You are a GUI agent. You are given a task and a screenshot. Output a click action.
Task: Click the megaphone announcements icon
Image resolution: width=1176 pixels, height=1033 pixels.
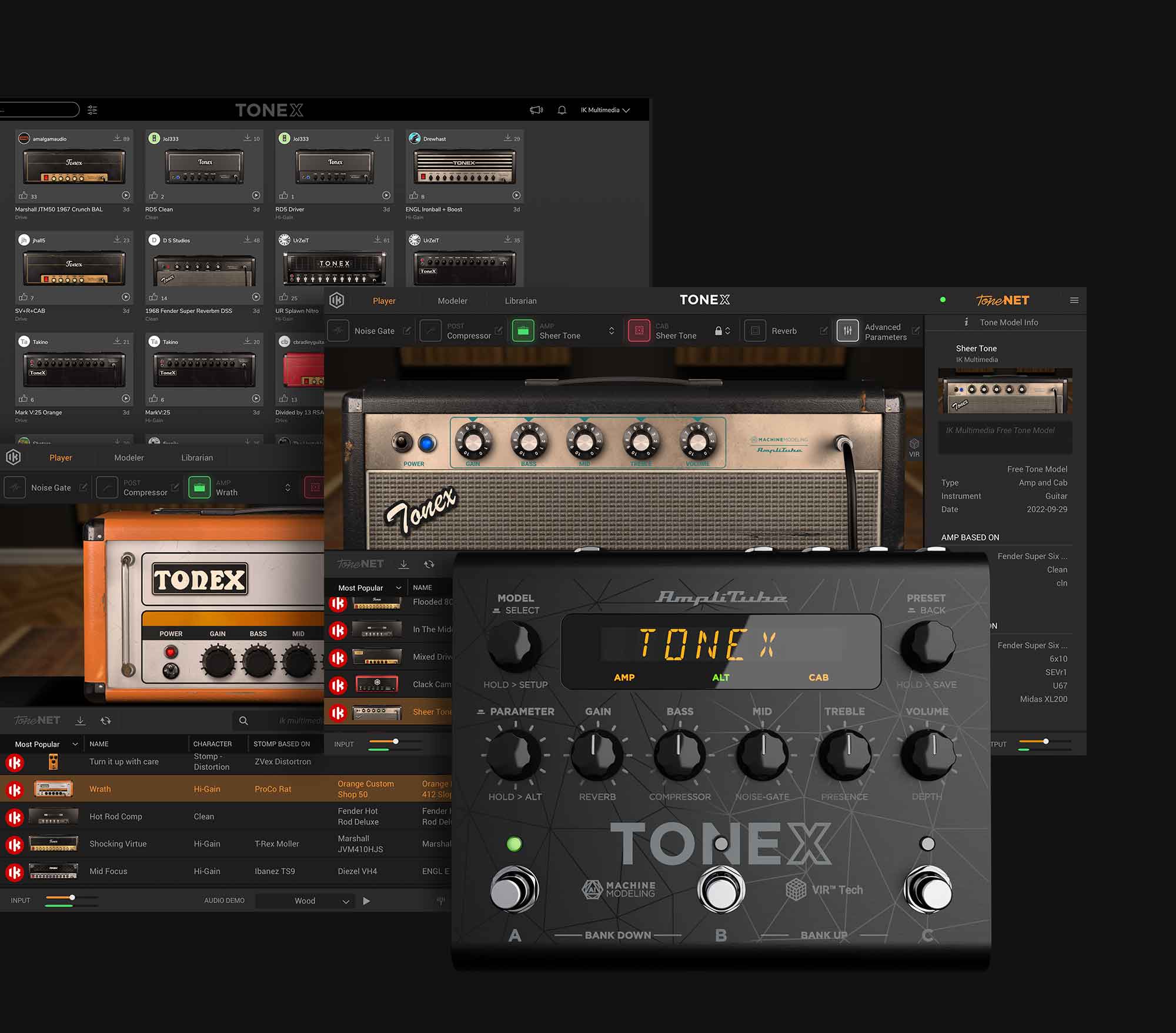coord(536,110)
